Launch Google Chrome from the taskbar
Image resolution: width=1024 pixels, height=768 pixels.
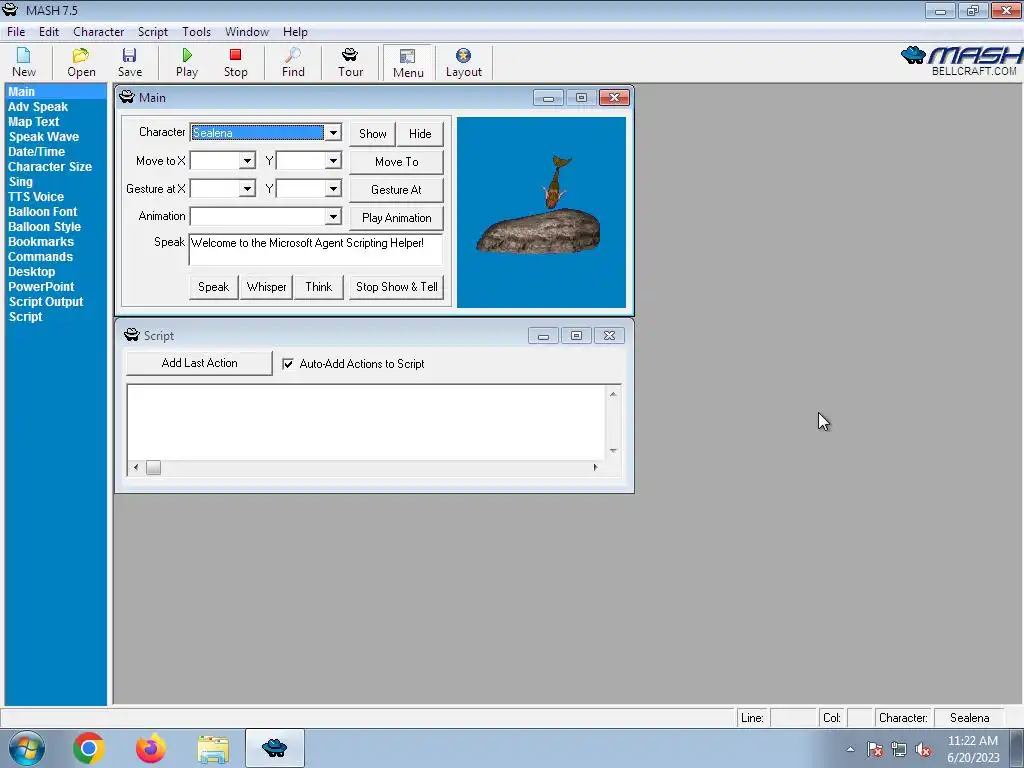click(89, 748)
